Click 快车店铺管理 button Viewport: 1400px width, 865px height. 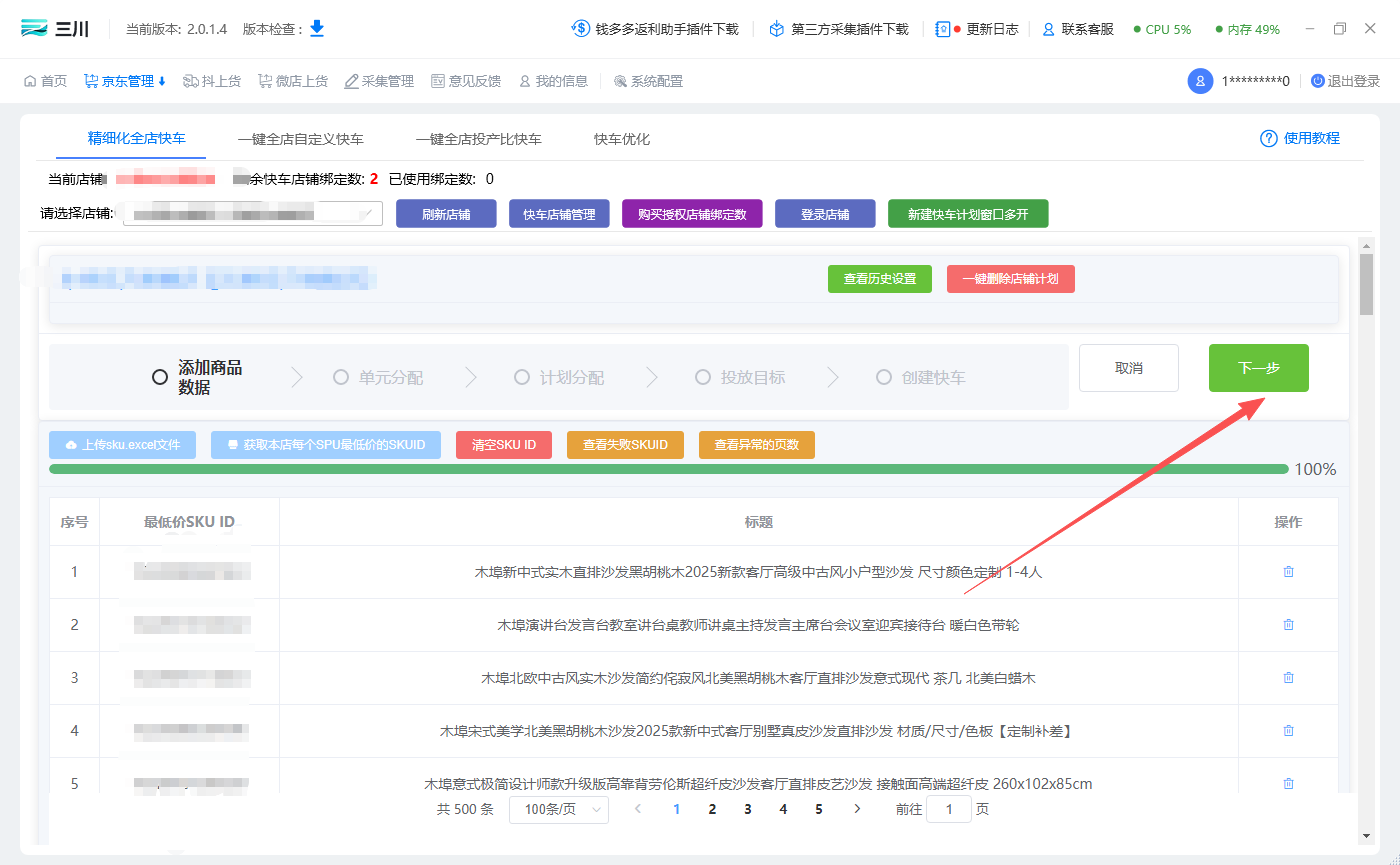click(x=559, y=214)
